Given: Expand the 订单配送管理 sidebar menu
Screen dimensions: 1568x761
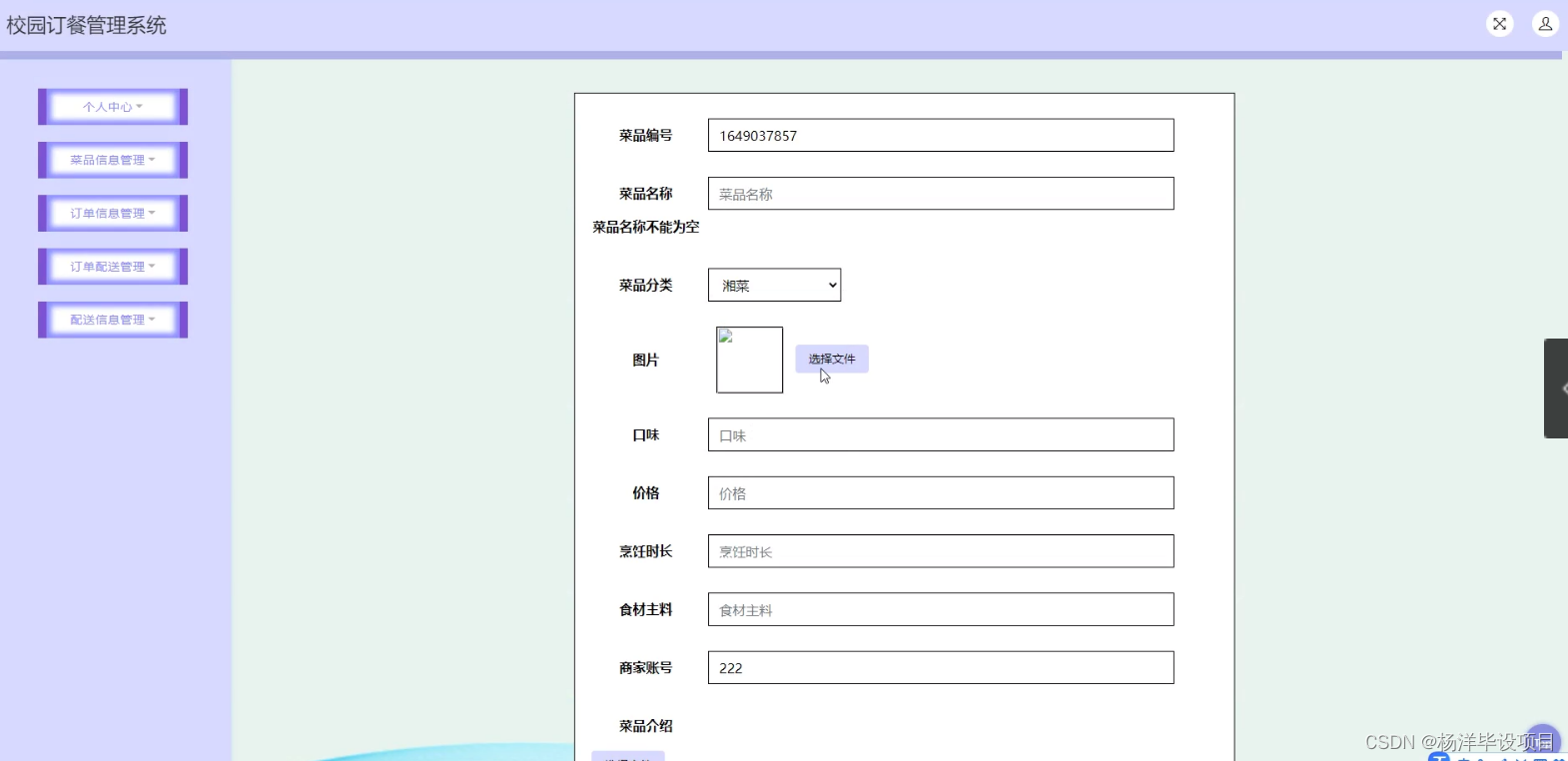Looking at the screenshot, I should pyautogui.click(x=113, y=267).
